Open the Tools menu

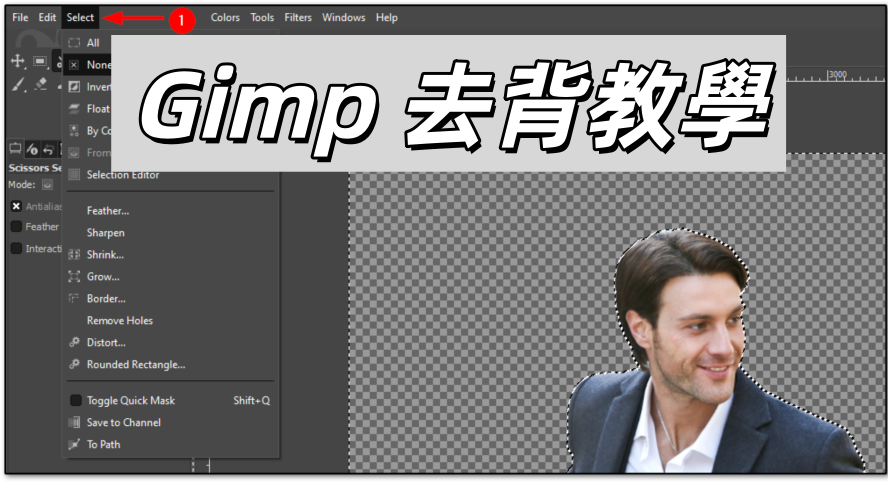(262, 18)
